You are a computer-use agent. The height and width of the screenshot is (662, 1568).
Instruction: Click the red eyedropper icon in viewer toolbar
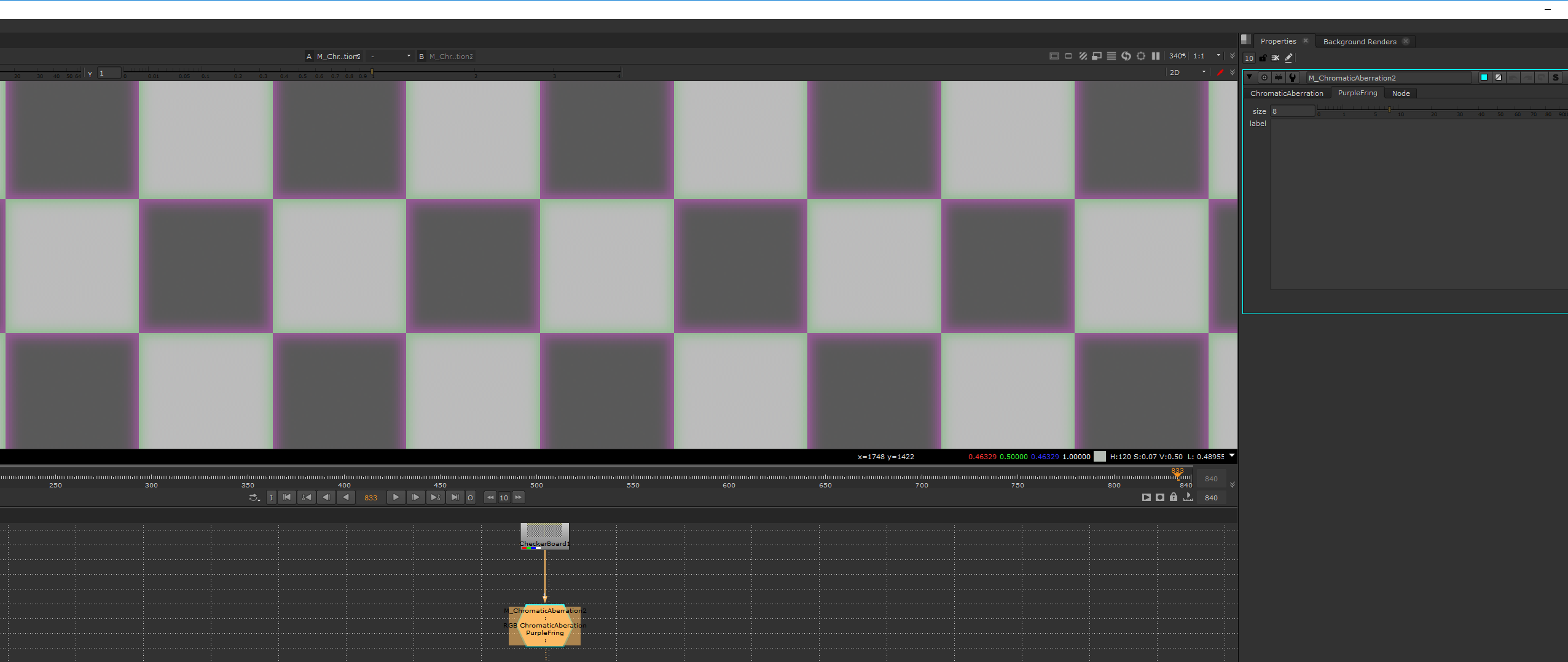click(x=1220, y=73)
